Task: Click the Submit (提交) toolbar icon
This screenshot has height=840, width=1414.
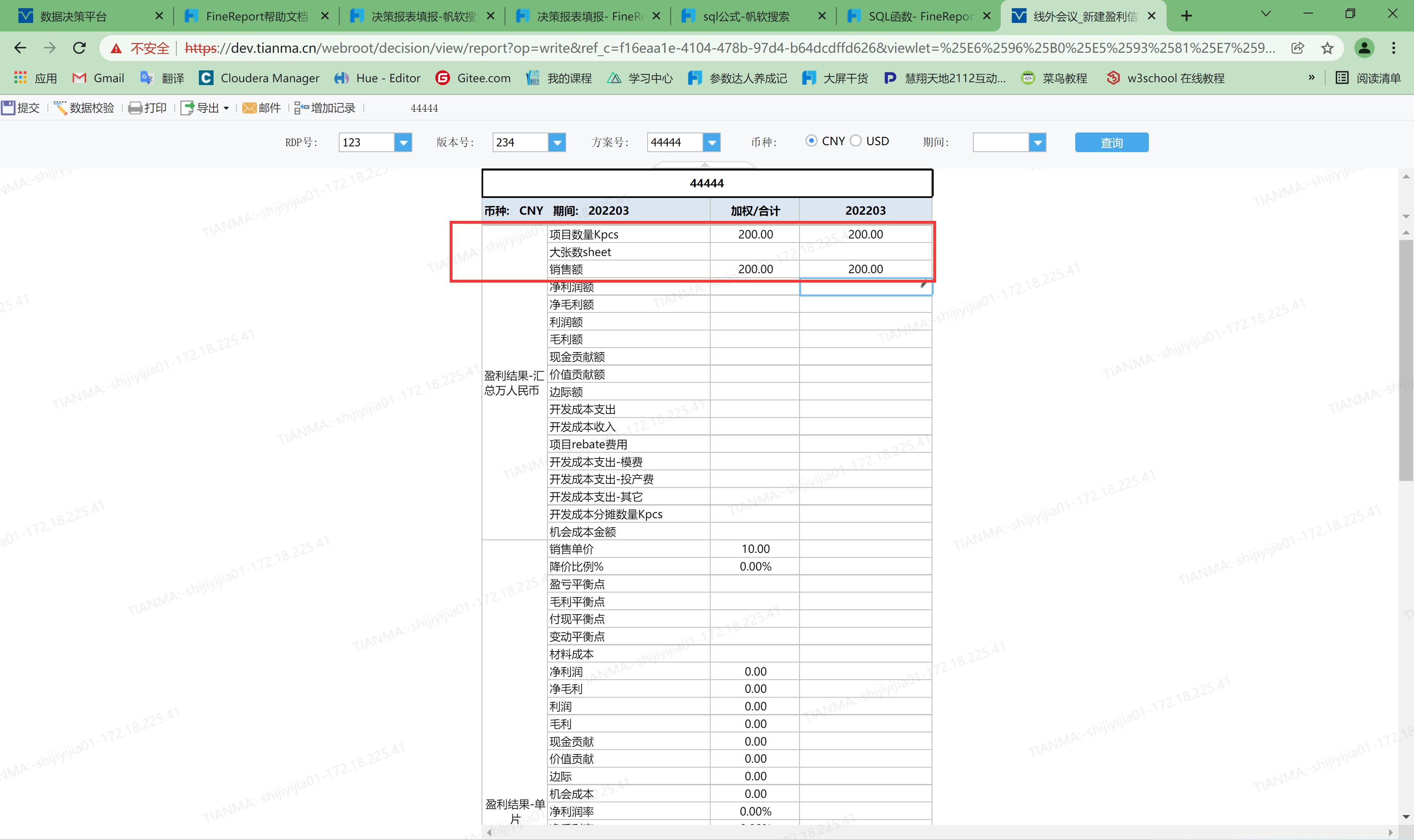Action: click(9, 108)
